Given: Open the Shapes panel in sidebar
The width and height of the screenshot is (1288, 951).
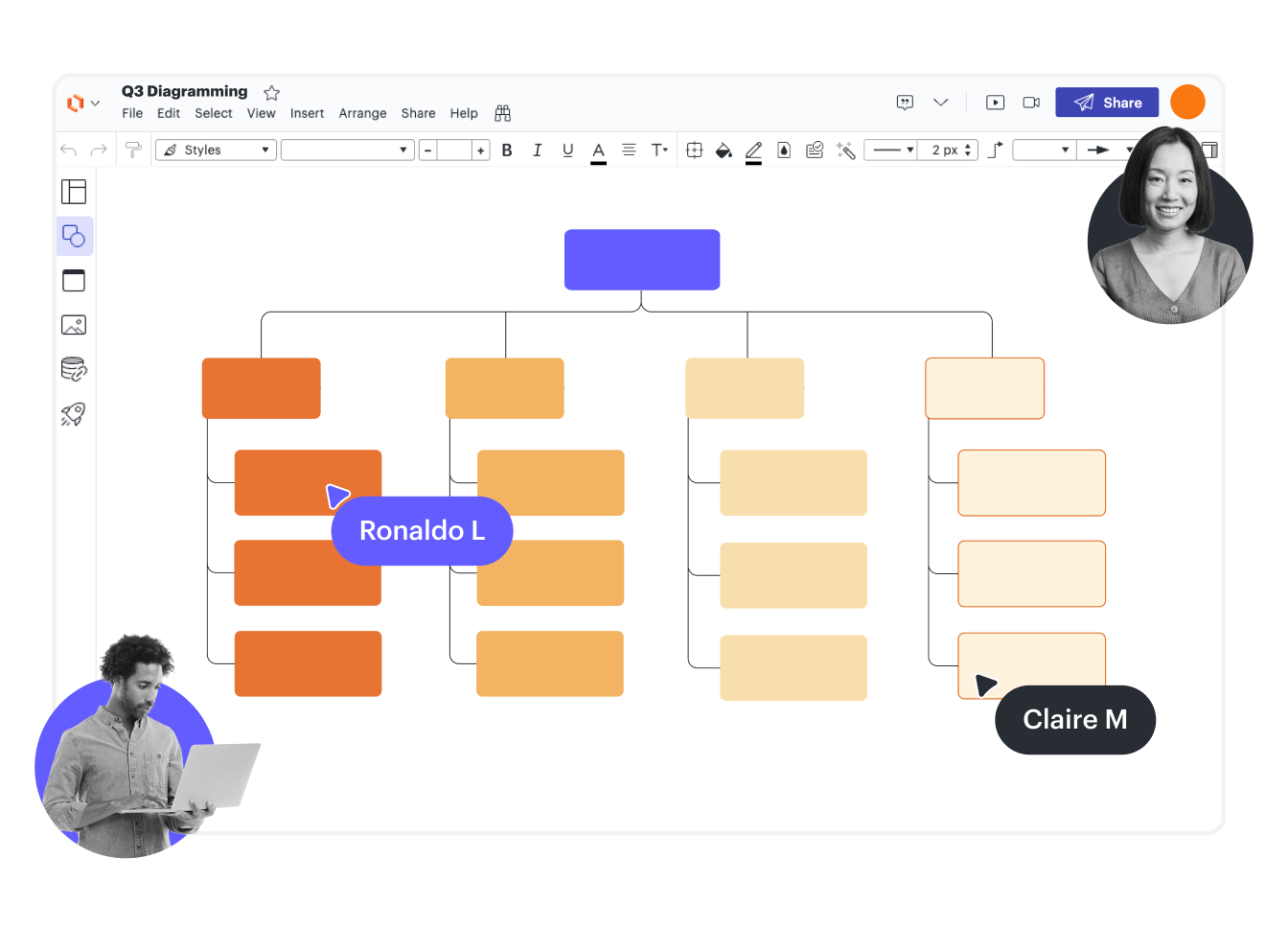Looking at the screenshot, I should [x=74, y=236].
